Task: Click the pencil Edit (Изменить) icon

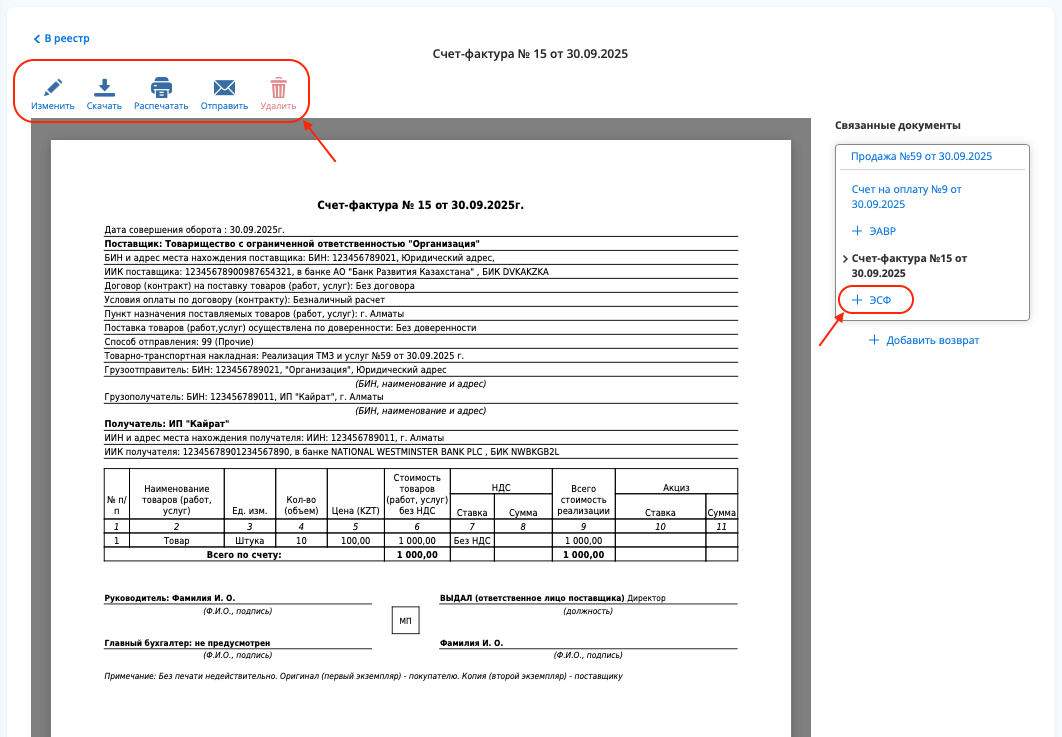Action: click(x=52, y=88)
